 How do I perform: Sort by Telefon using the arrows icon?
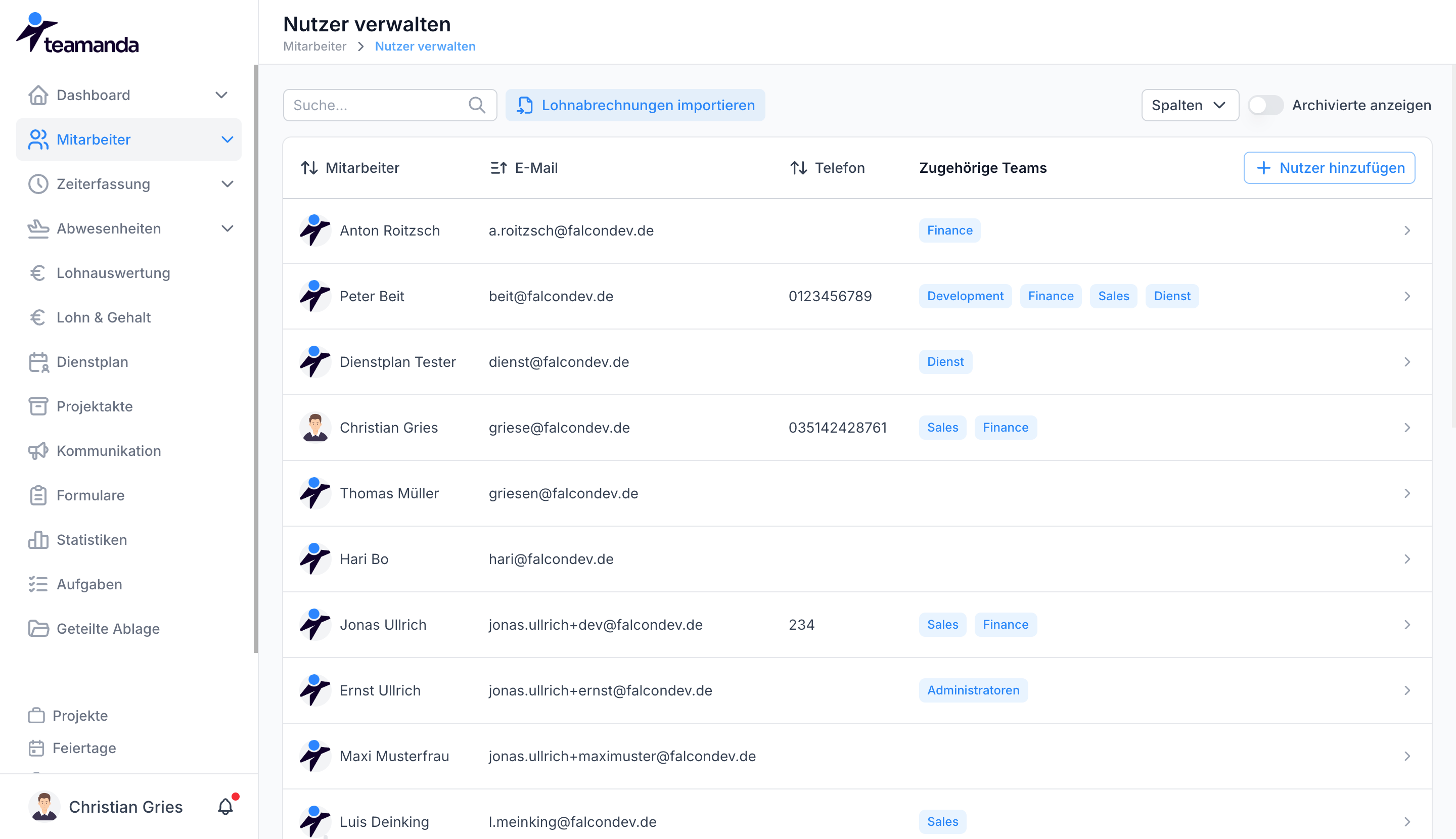tap(798, 168)
